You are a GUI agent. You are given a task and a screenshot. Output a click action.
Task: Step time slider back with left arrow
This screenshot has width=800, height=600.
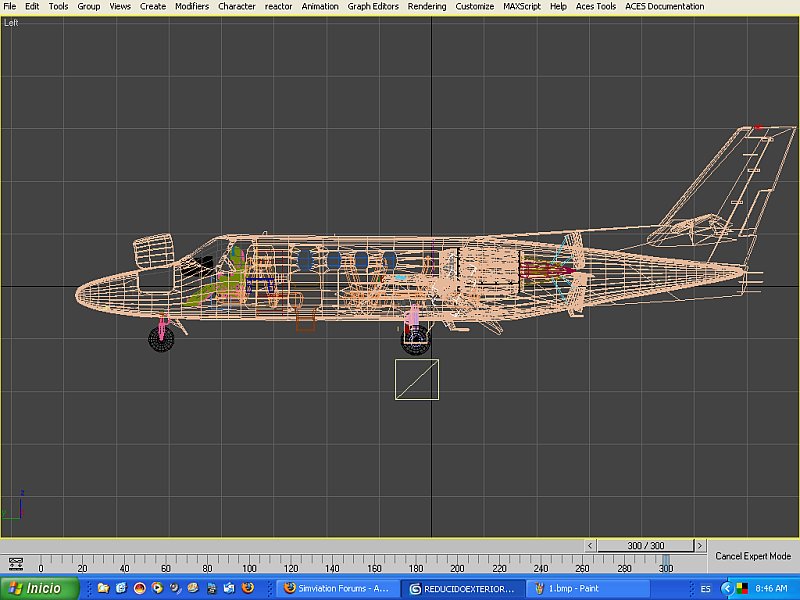click(590, 546)
